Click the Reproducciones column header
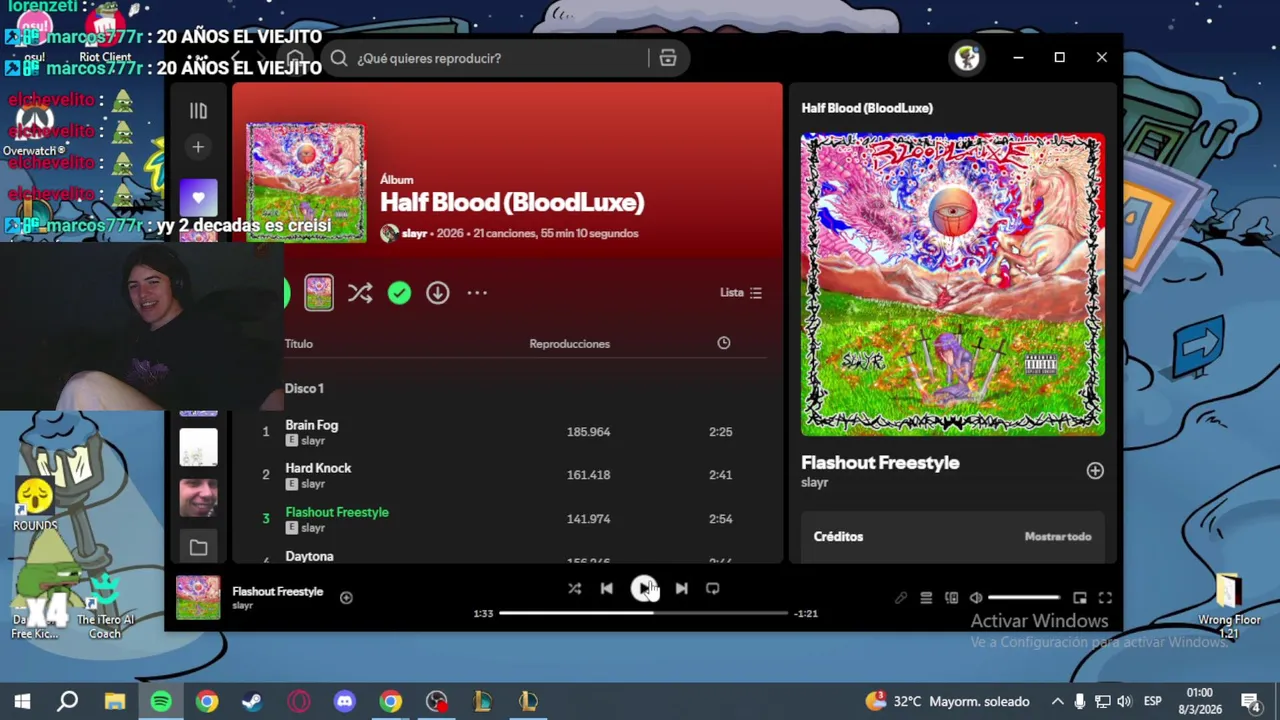 (569, 343)
